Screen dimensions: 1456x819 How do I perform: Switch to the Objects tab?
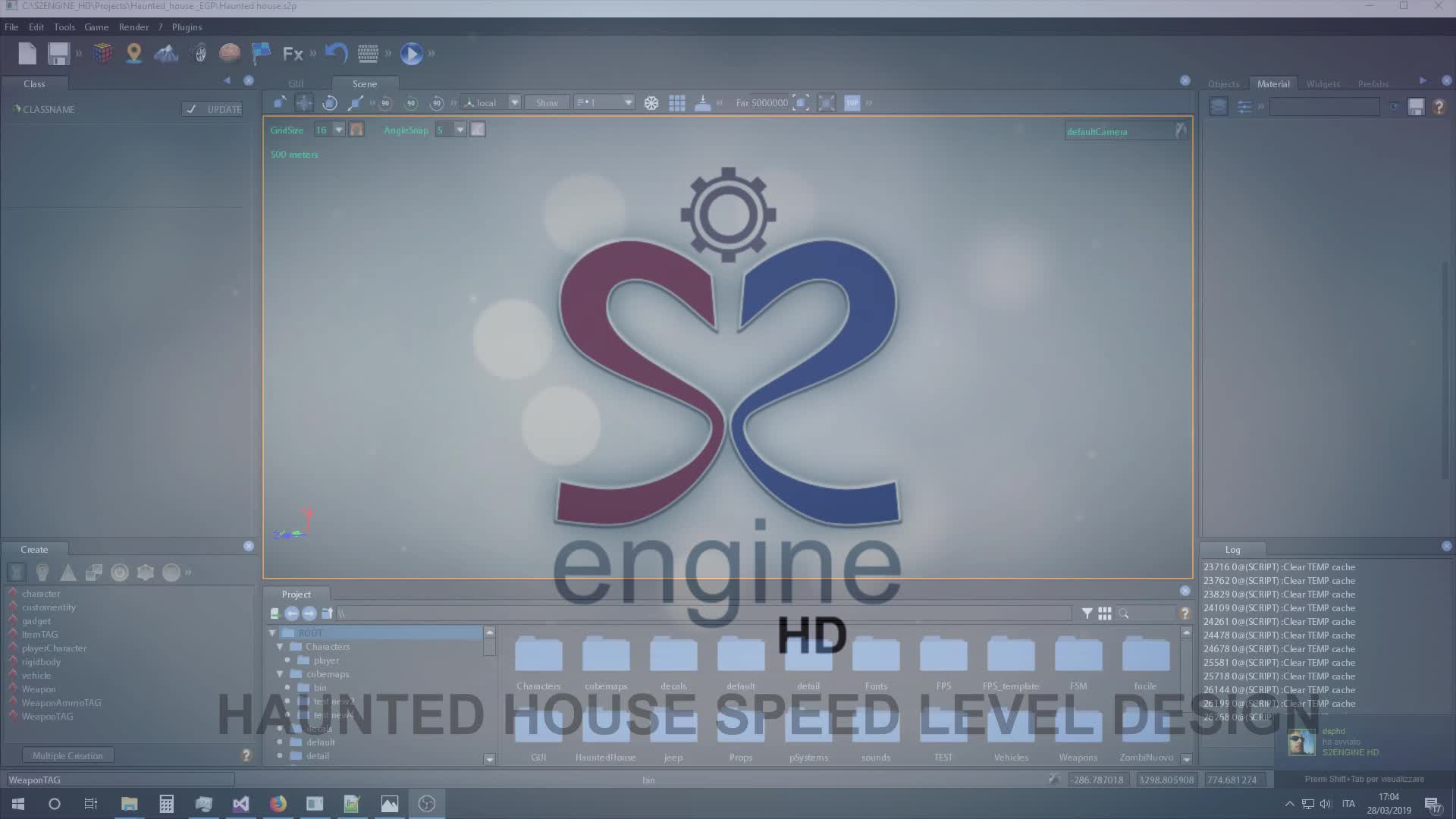point(1223,84)
